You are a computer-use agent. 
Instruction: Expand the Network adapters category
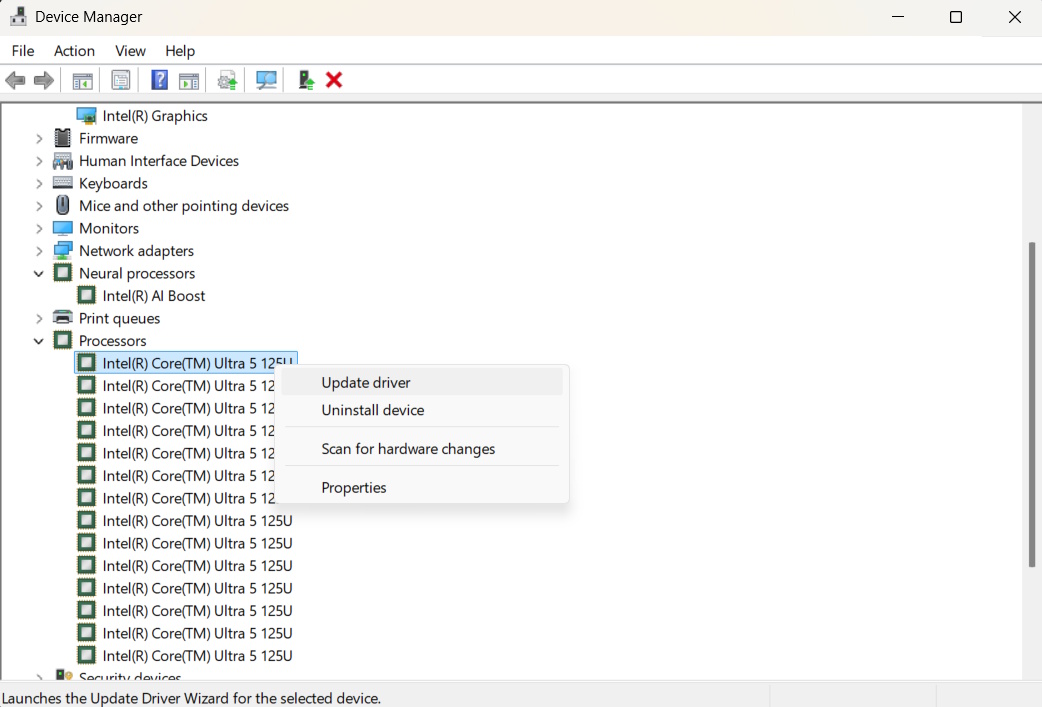tap(39, 251)
